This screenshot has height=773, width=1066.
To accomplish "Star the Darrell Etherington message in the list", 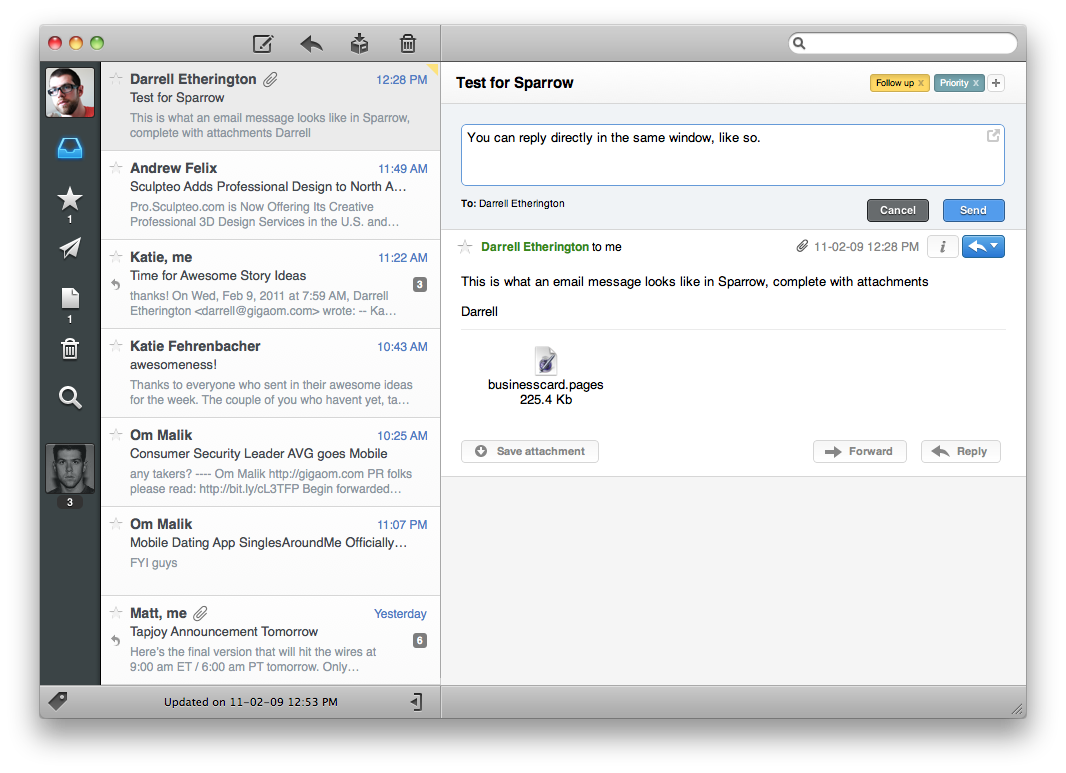I will pyautogui.click(x=116, y=79).
